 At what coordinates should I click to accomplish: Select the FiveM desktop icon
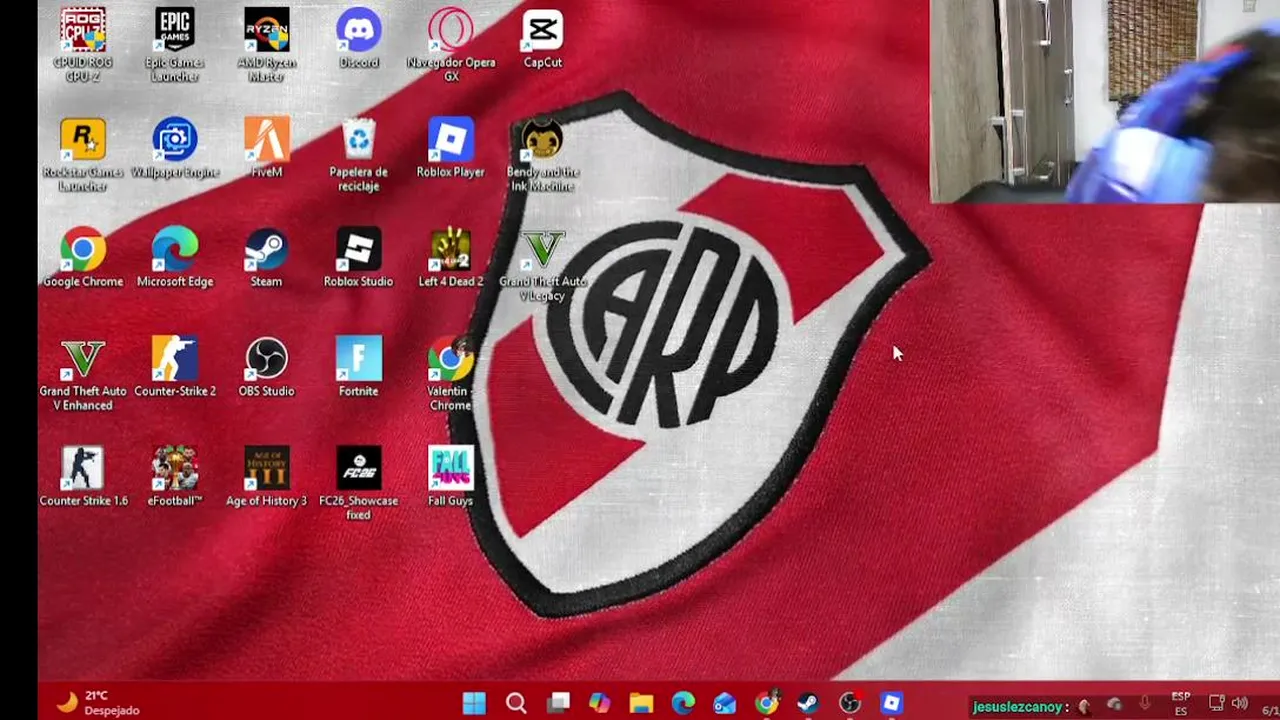click(267, 148)
